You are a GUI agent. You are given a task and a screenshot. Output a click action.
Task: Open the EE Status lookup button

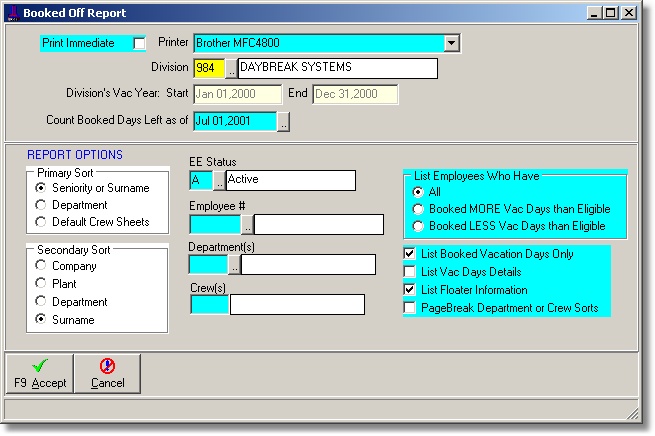pyautogui.click(x=219, y=180)
